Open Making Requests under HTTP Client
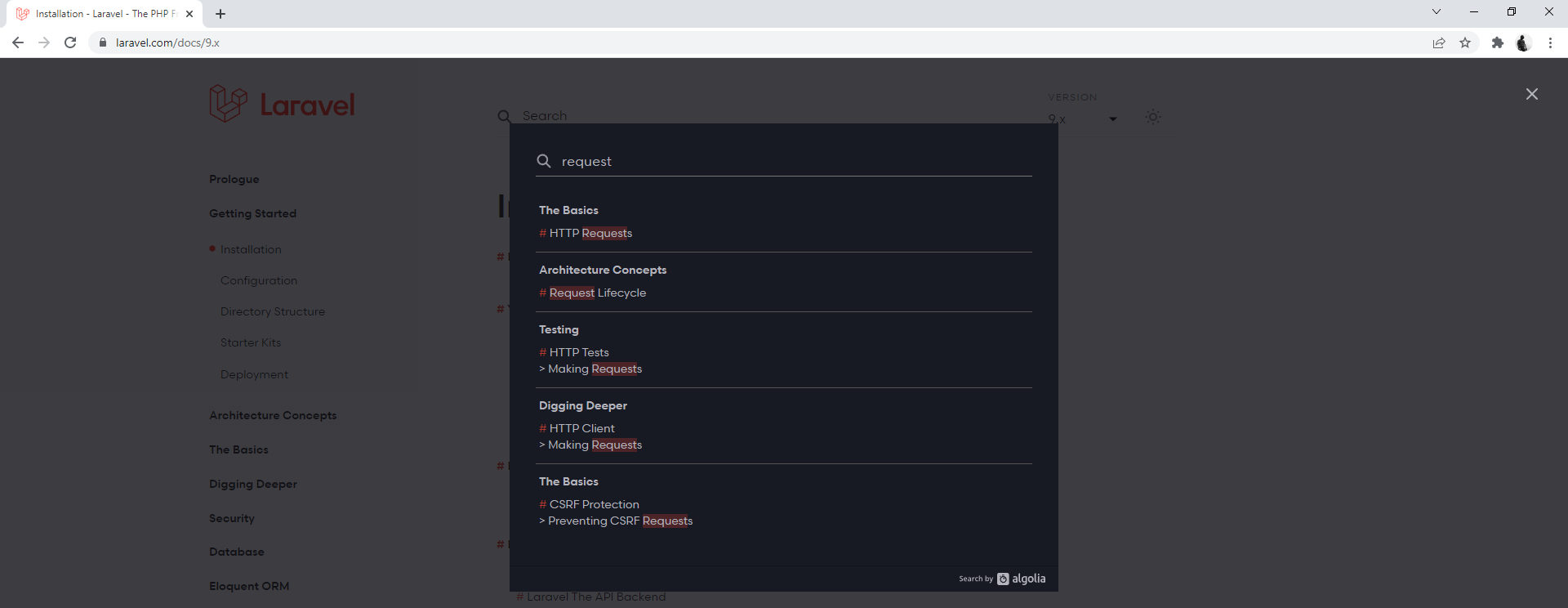 (590, 445)
